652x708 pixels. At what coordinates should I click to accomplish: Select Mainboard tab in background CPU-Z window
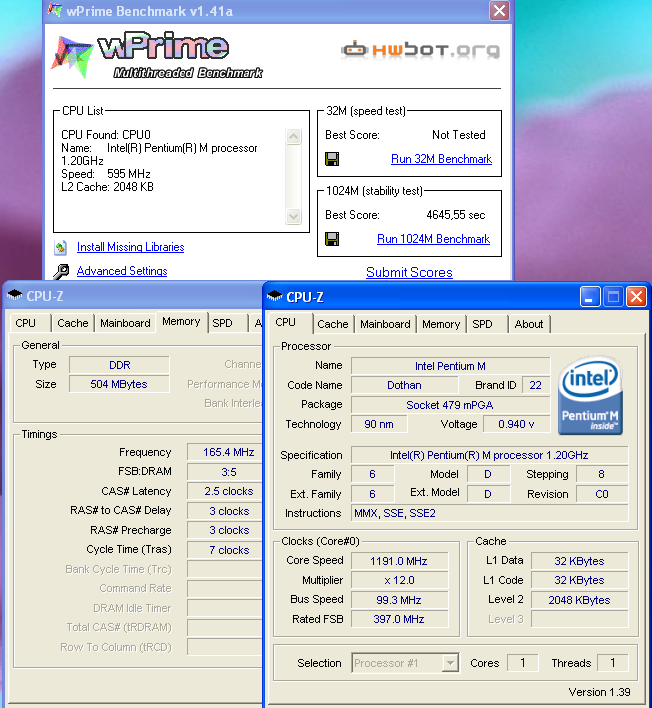(125, 323)
